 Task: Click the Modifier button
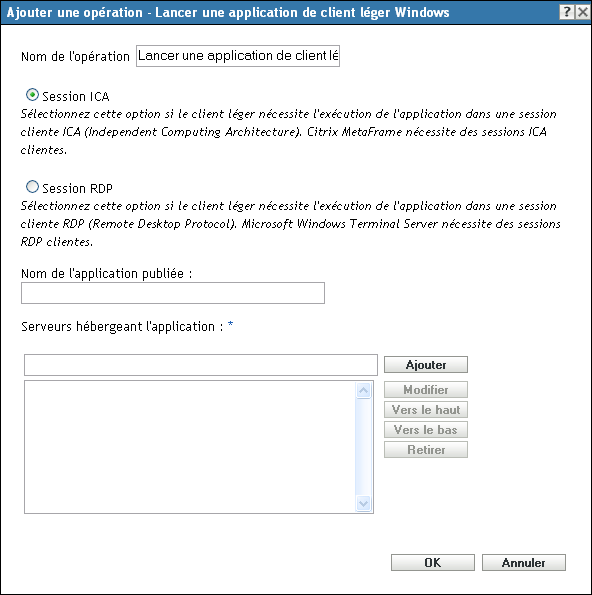[x=426, y=390]
